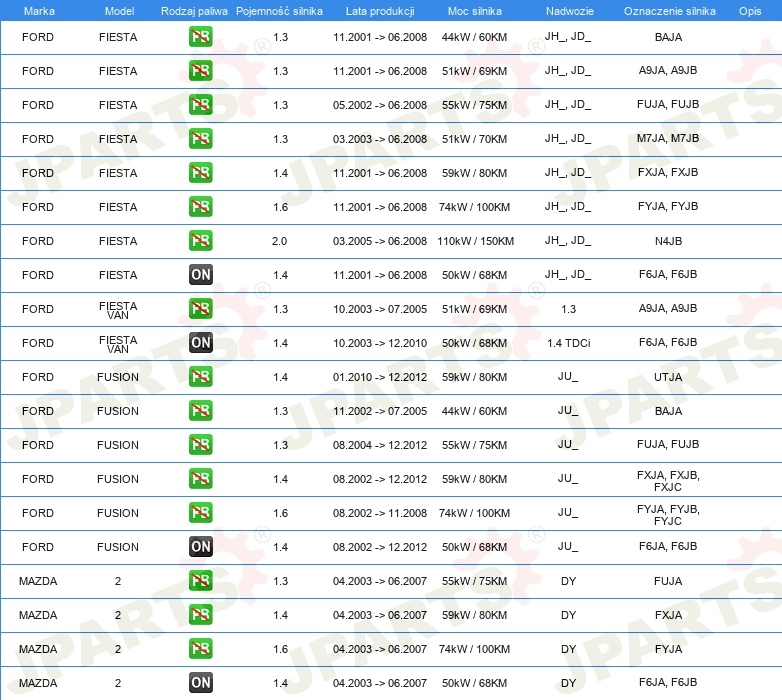Click petrol icon in Fusion FXJA, FXJB, FXJC row
The height and width of the screenshot is (700, 782).
(x=200, y=479)
